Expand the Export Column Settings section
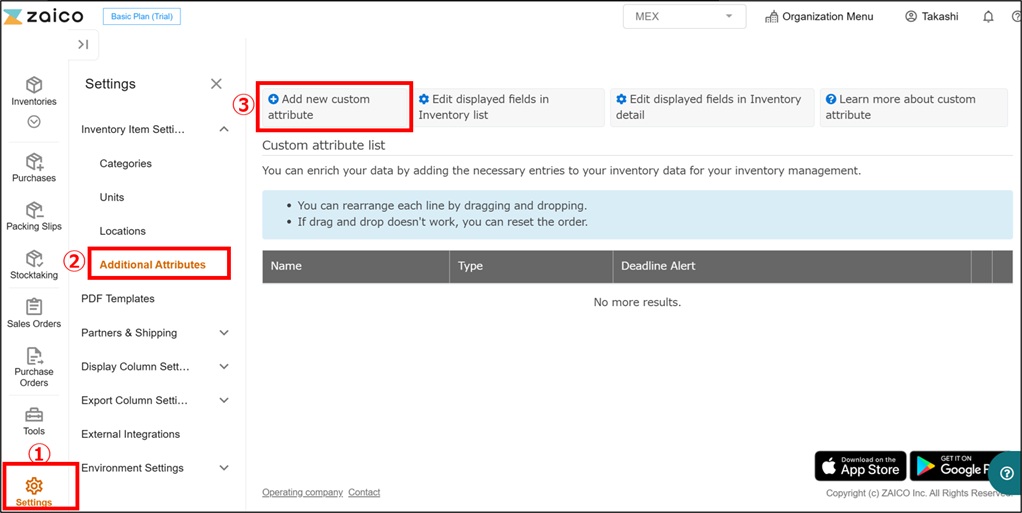 click(x=155, y=400)
